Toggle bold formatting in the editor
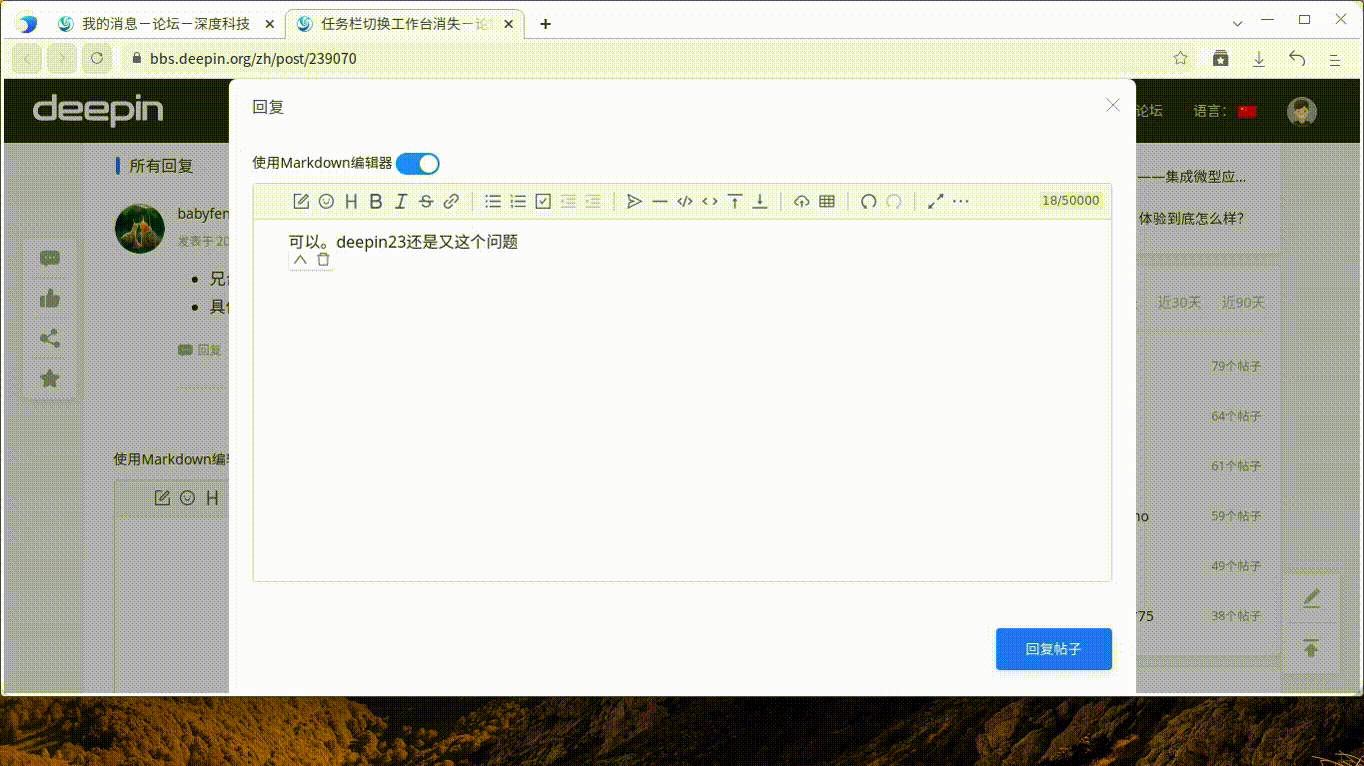 pyautogui.click(x=375, y=201)
